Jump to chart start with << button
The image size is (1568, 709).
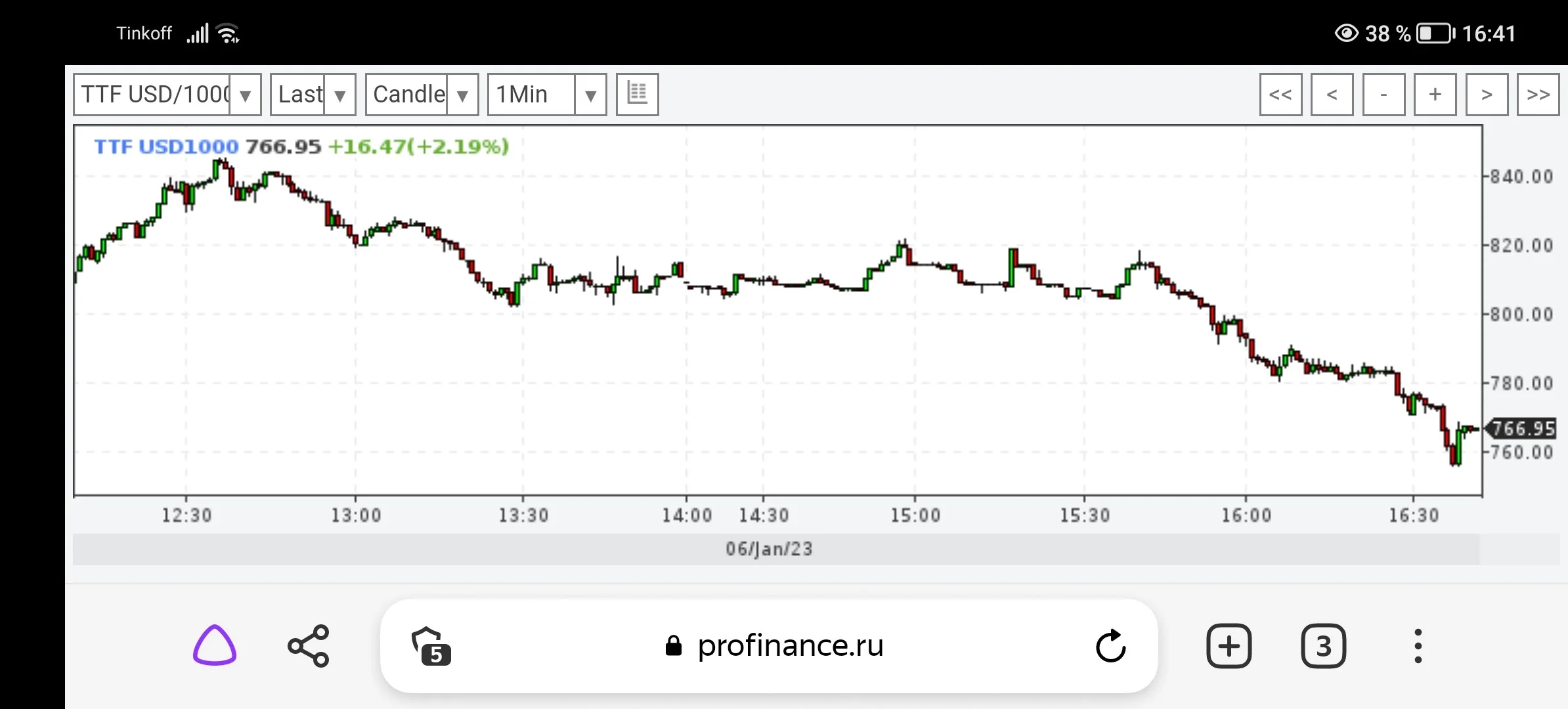point(1280,95)
